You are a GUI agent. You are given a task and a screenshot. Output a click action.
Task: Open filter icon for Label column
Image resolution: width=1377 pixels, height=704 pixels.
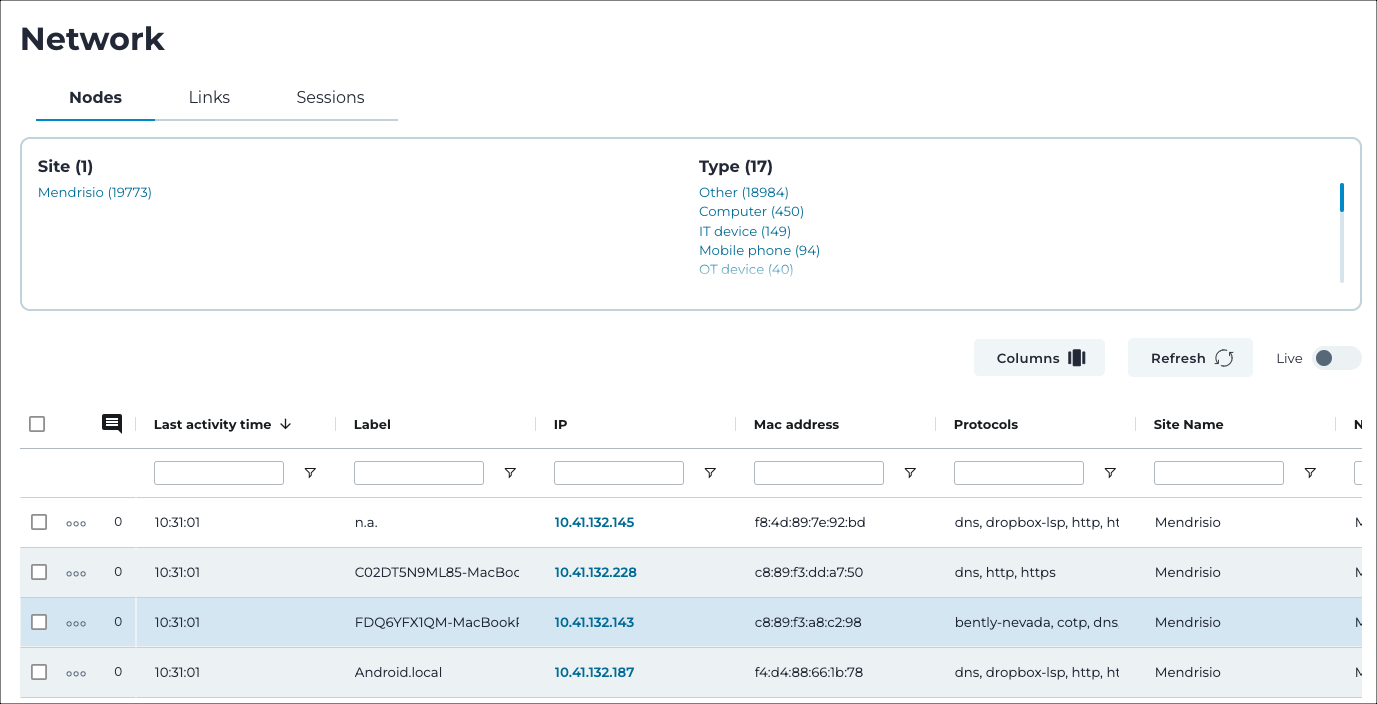tap(510, 473)
